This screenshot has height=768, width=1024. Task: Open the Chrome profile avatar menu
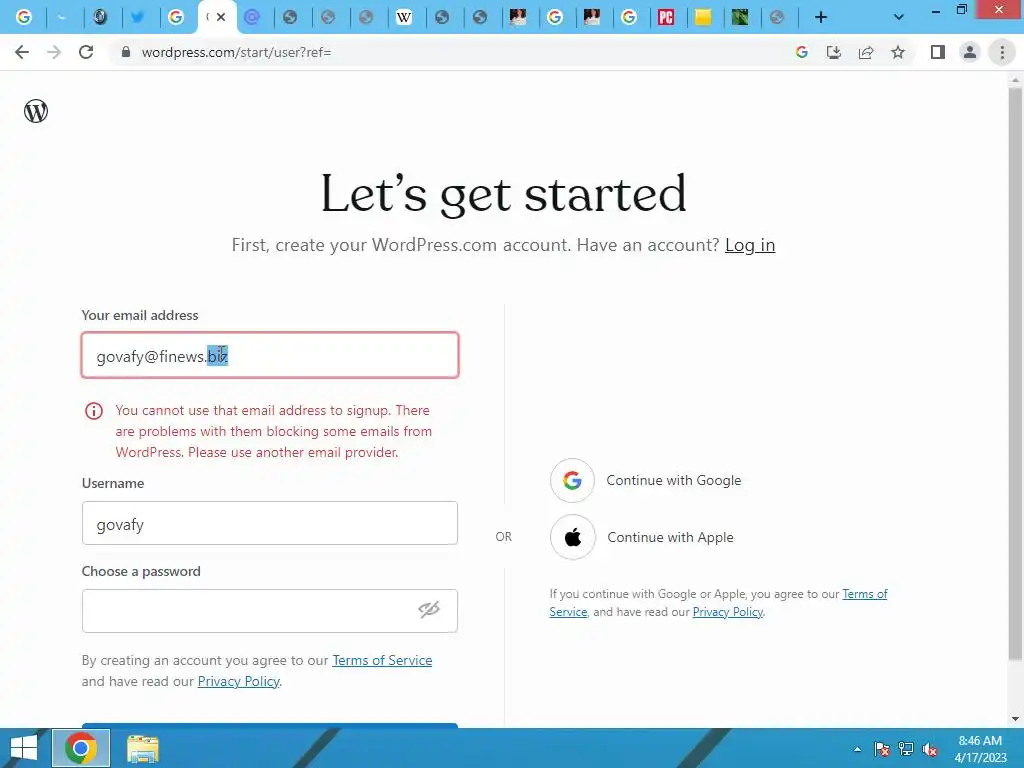pos(970,52)
